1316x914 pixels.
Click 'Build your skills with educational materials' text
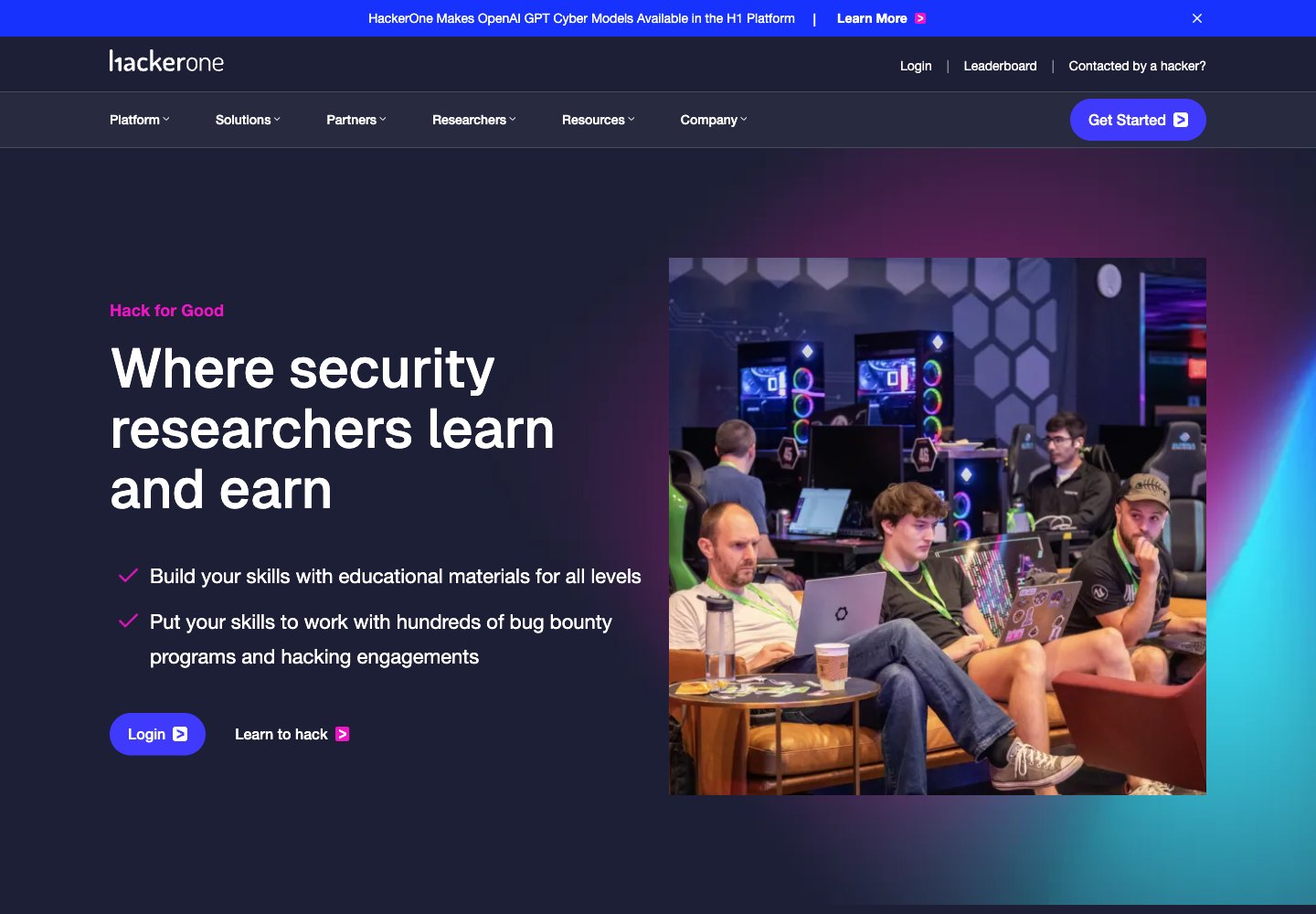click(x=396, y=577)
